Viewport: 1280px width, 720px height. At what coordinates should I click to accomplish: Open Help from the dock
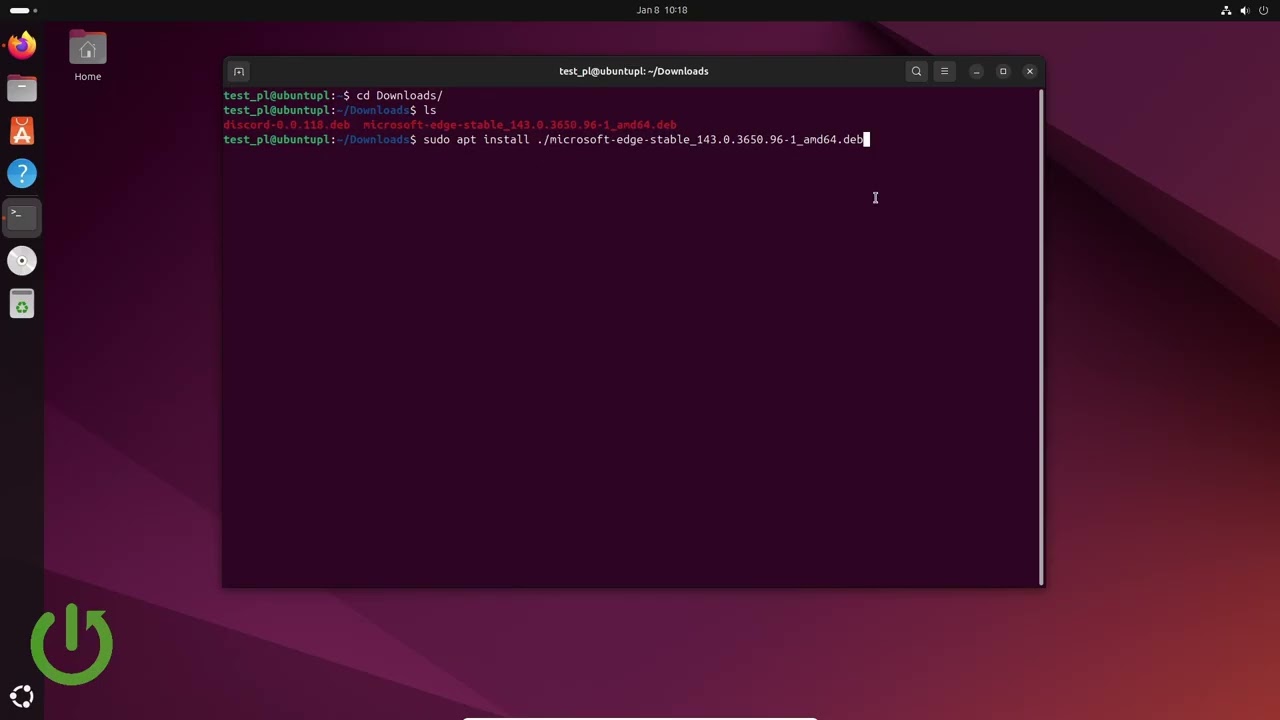click(22, 174)
